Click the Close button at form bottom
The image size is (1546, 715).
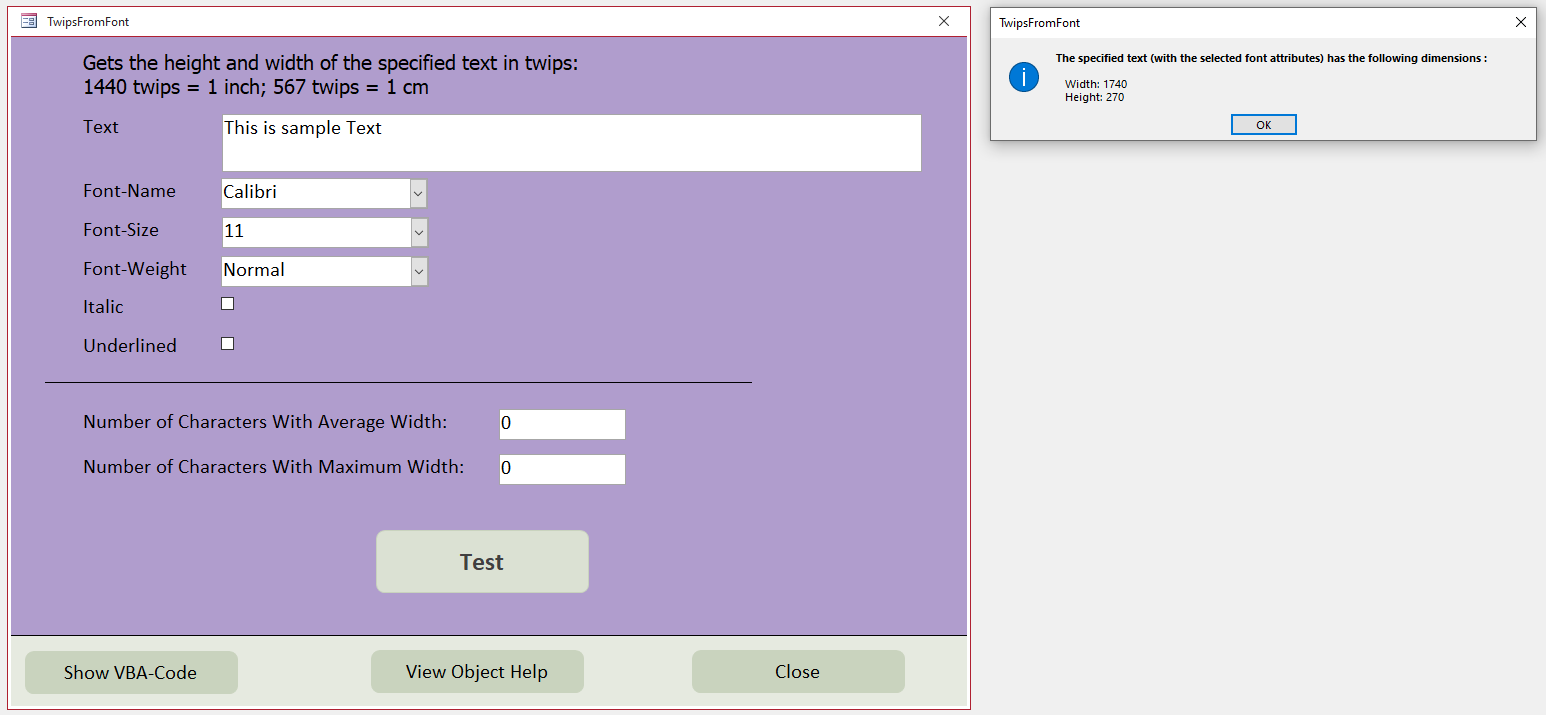pos(798,672)
